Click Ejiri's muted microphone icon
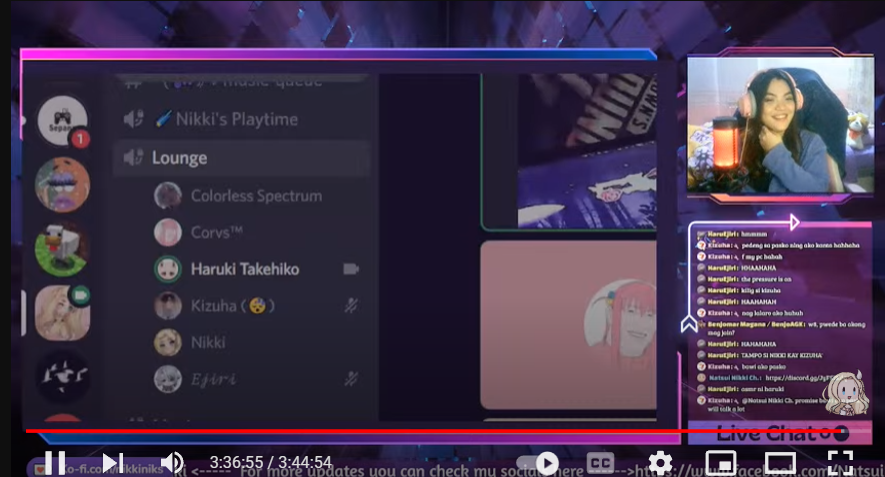Image resolution: width=885 pixels, height=477 pixels. (x=351, y=379)
